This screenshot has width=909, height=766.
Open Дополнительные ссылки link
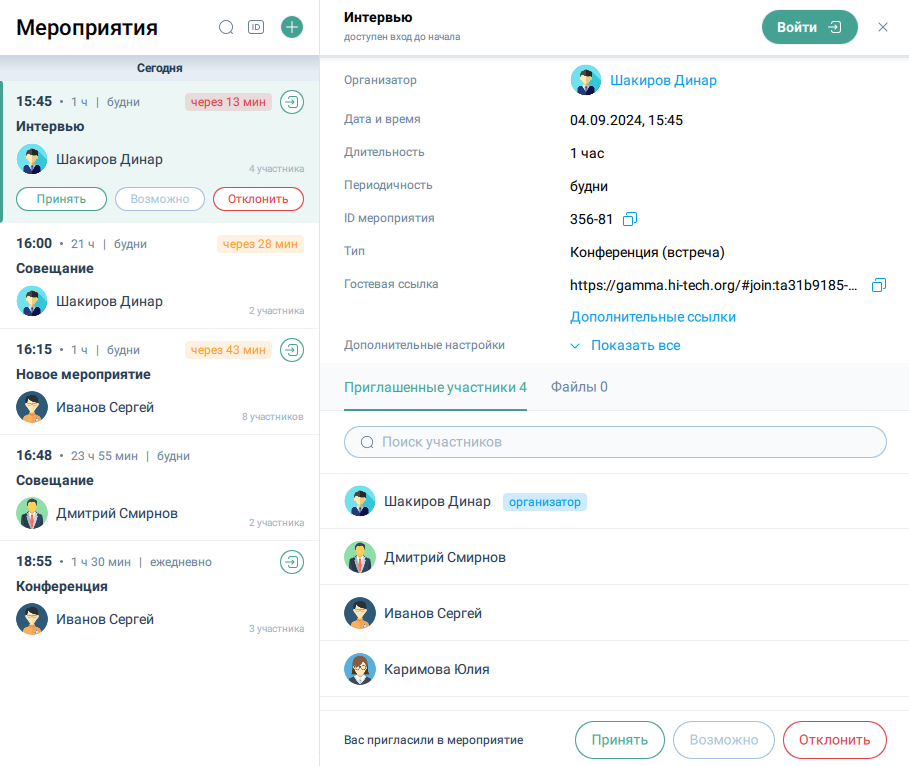[653, 317]
